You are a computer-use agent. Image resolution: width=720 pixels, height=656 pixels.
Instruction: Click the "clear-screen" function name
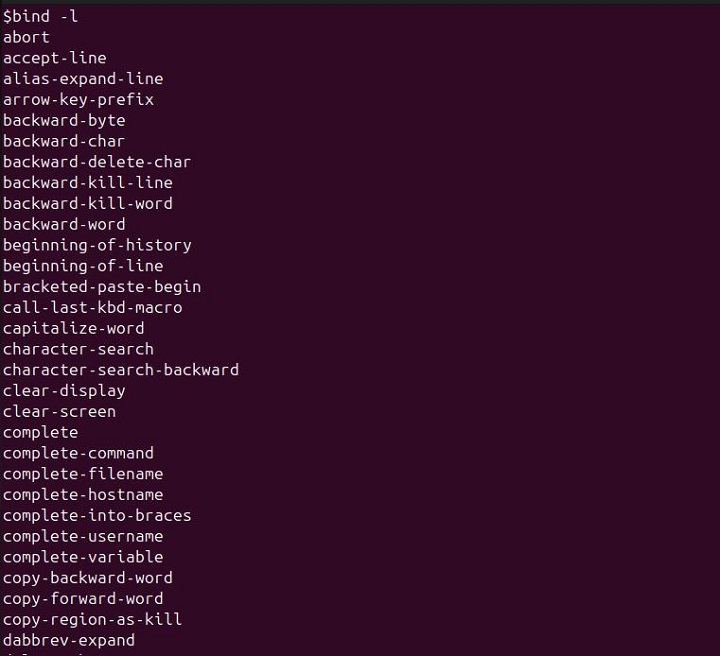point(60,412)
